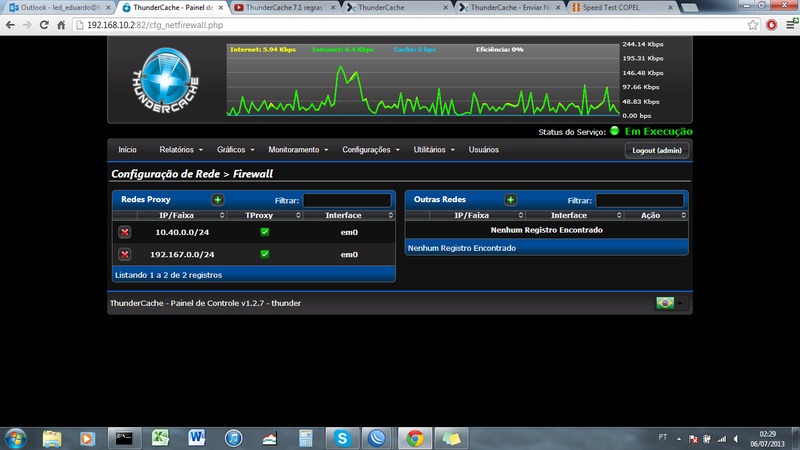Click the address bar URL
The width and height of the screenshot is (800, 450).
155,25
